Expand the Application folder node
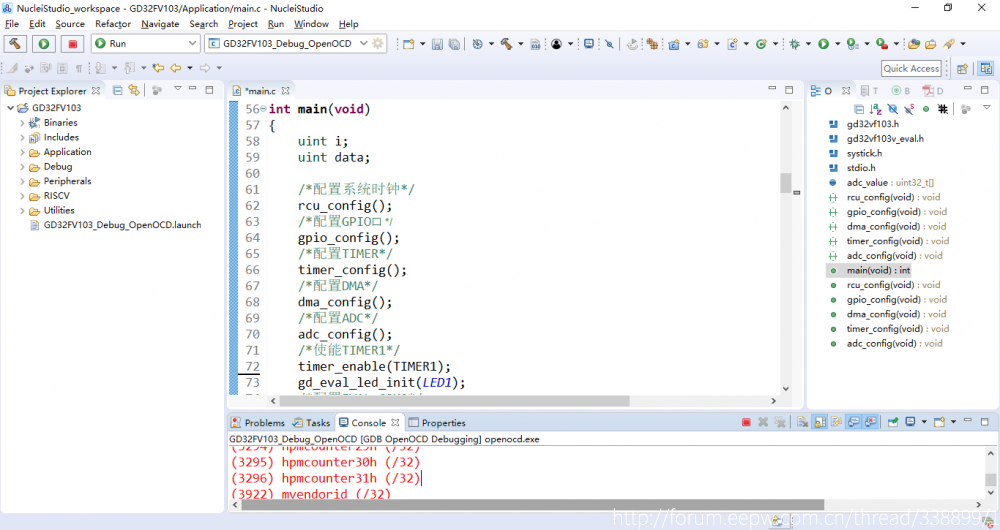The height and width of the screenshot is (530, 1000). coord(22,152)
